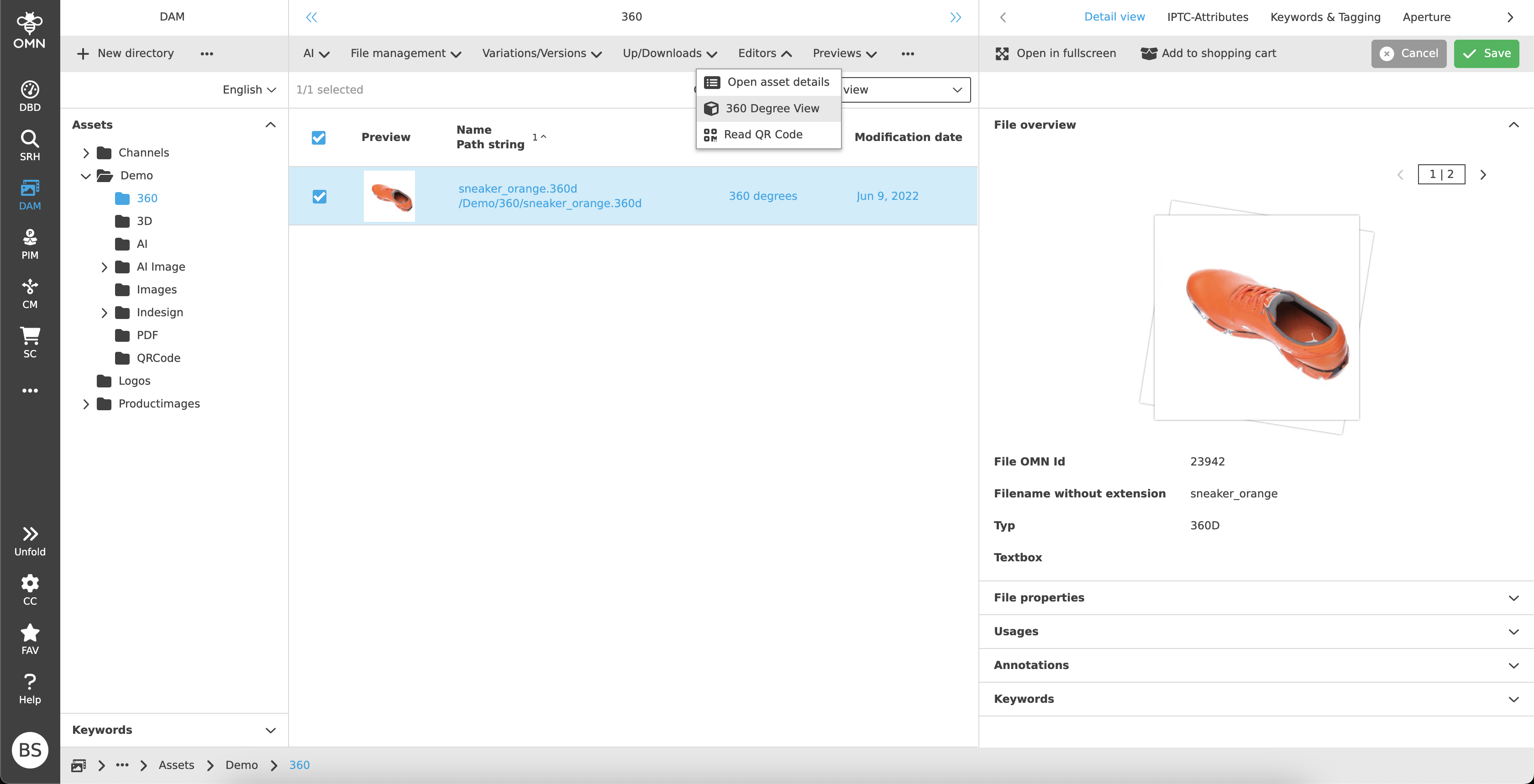
Task: Expand the Productimages folder tree node
Action: point(86,403)
